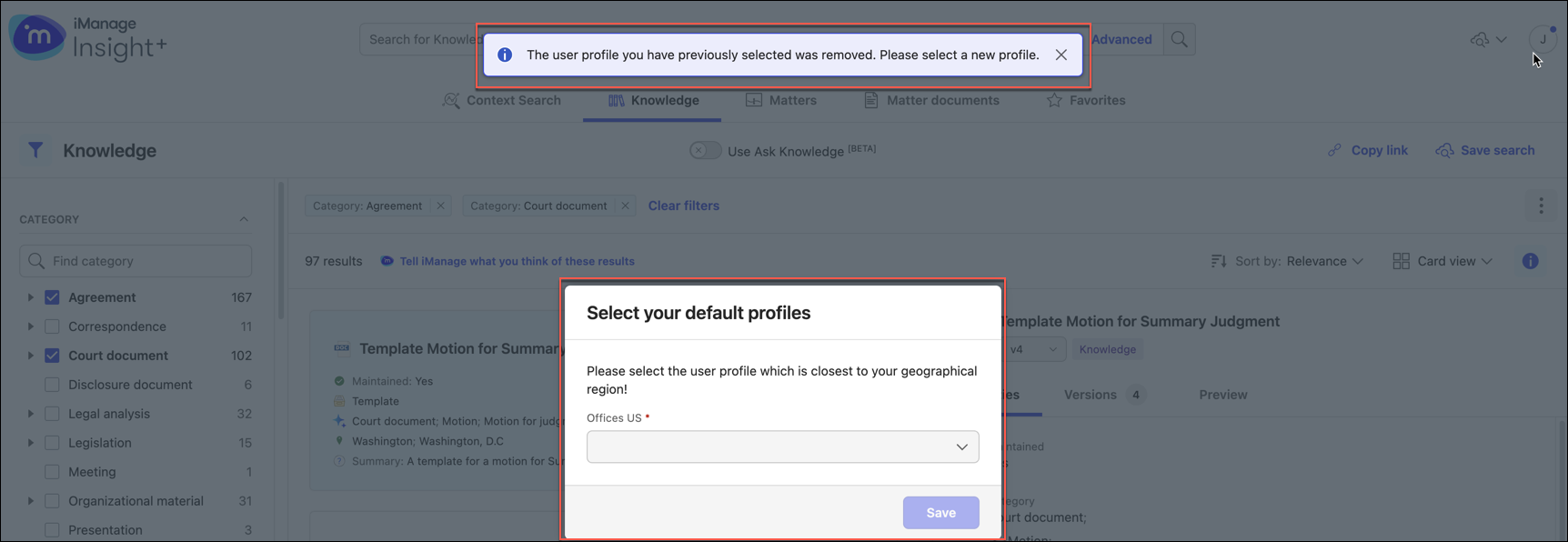Click the iManage Insight+ logo
The image size is (1568, 542).
pyautogui.click(x=87, y=38)
